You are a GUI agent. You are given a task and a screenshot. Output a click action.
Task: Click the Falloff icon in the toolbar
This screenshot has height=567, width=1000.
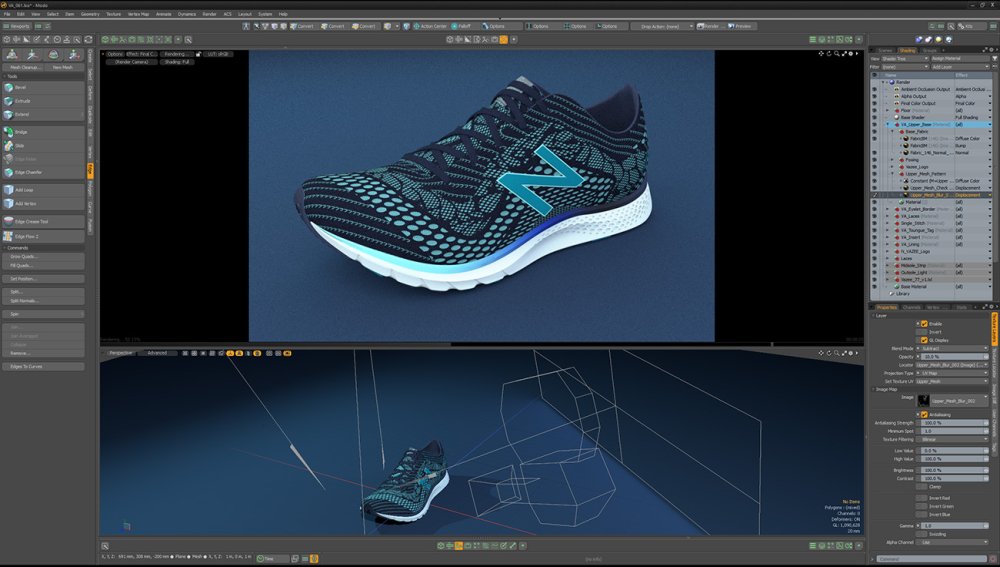click(x=455, y=26)
